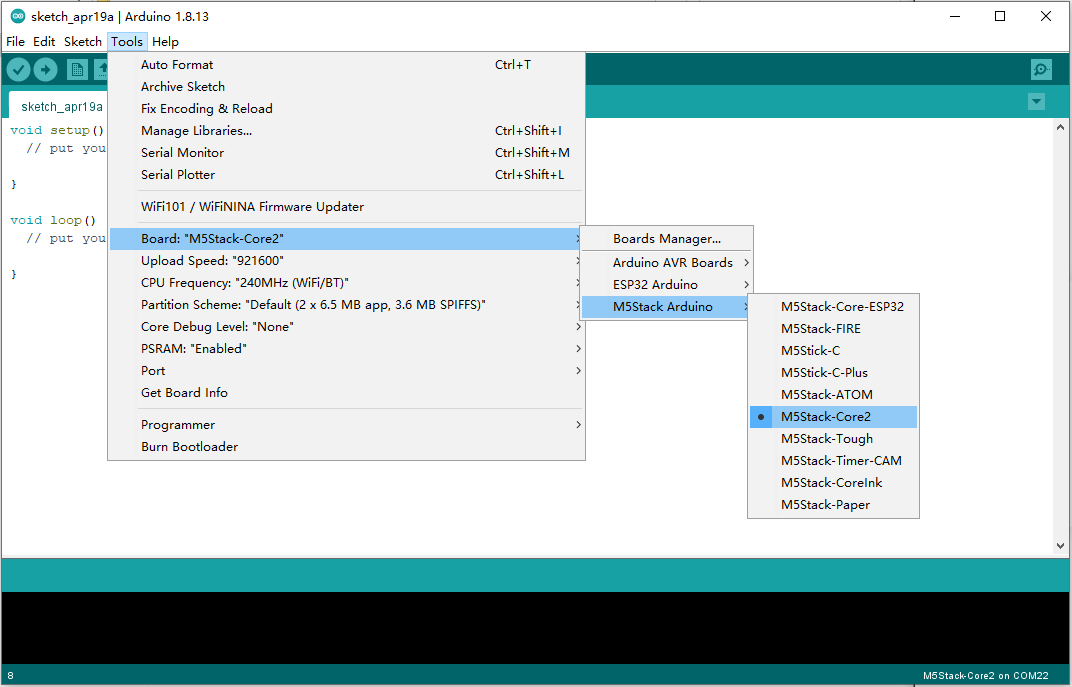
Task: Click the void setup() code line
Action: tap(57, 130)
